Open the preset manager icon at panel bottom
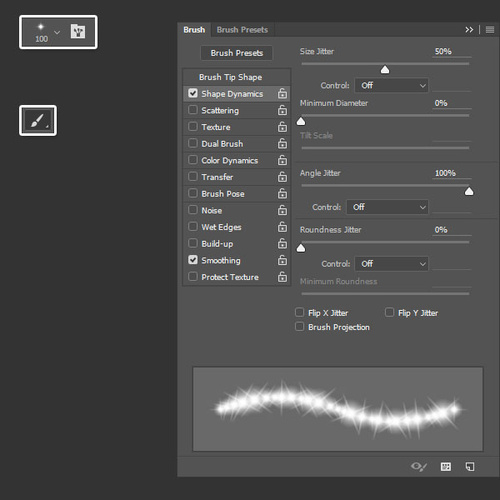The width and height of the screenshot is (500, 500). tap(446, 466)
